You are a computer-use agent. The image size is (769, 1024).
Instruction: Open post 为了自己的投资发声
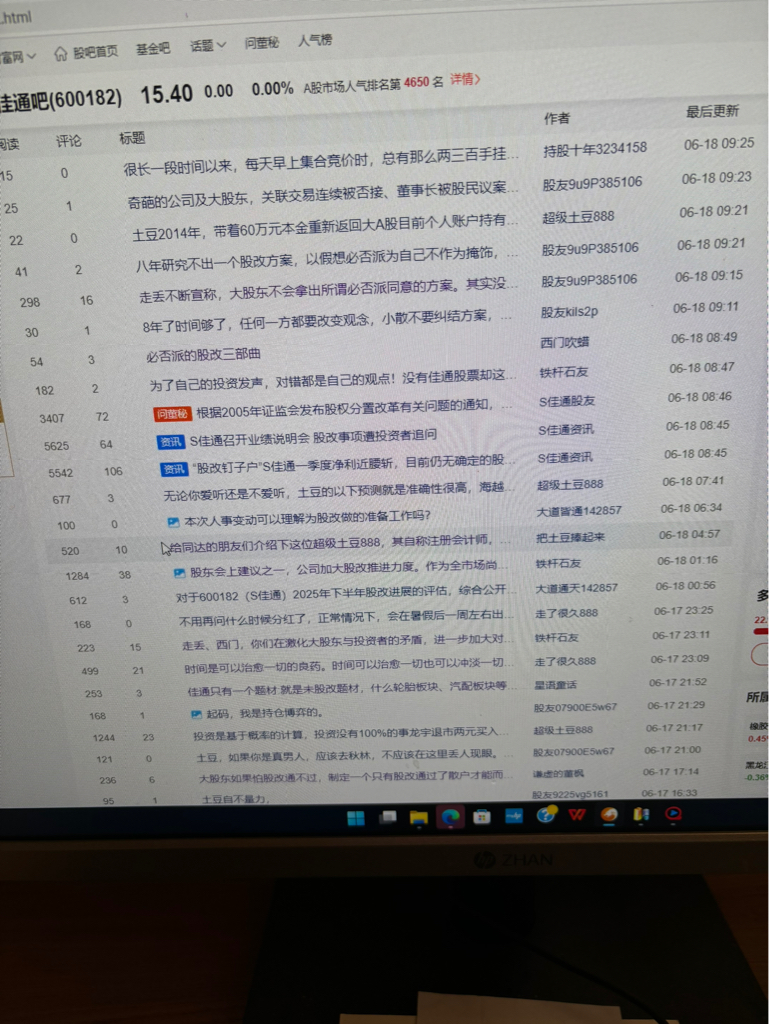click(333, 379)
